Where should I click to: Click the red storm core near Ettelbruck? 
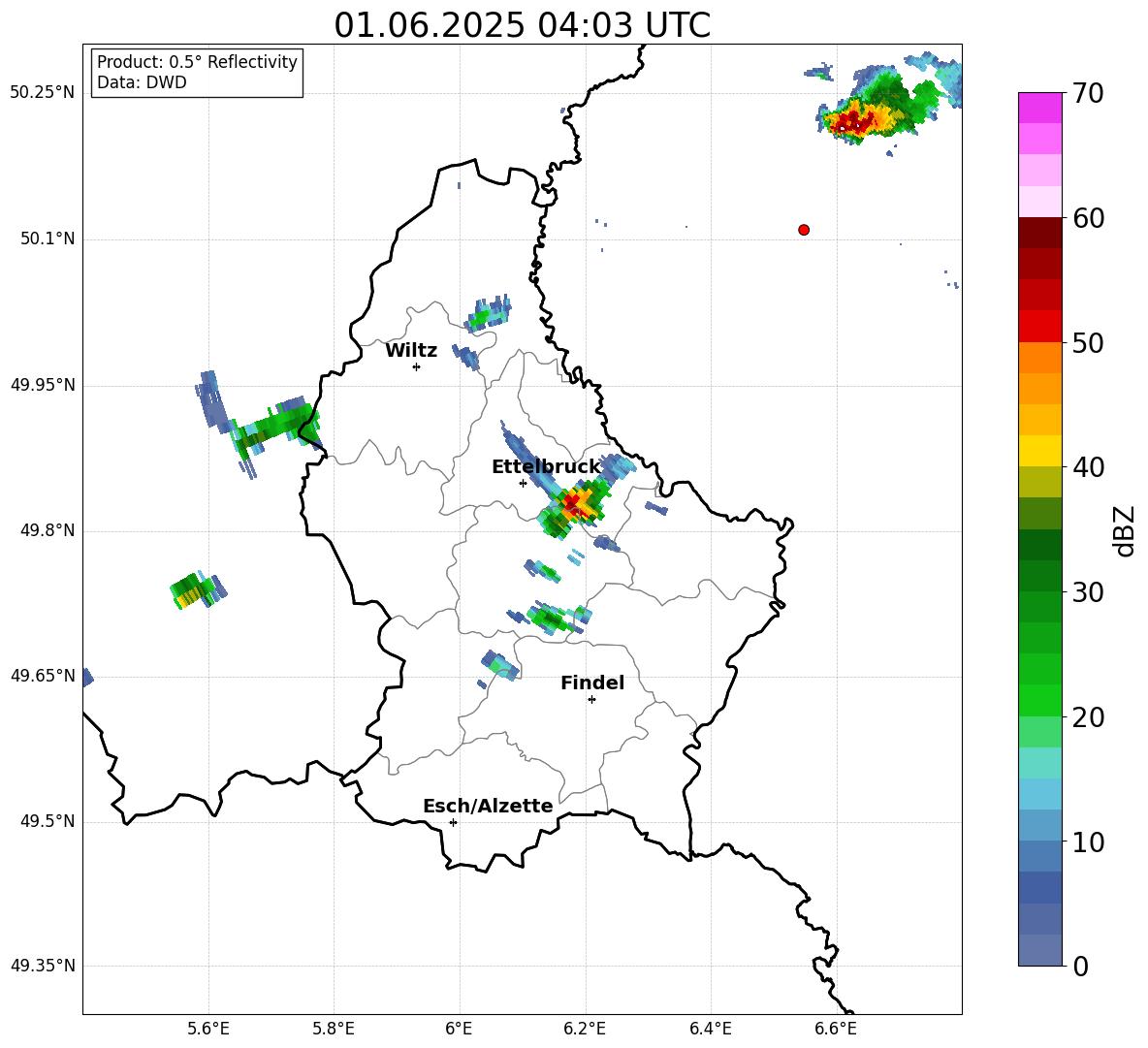(x=576, y=503)
